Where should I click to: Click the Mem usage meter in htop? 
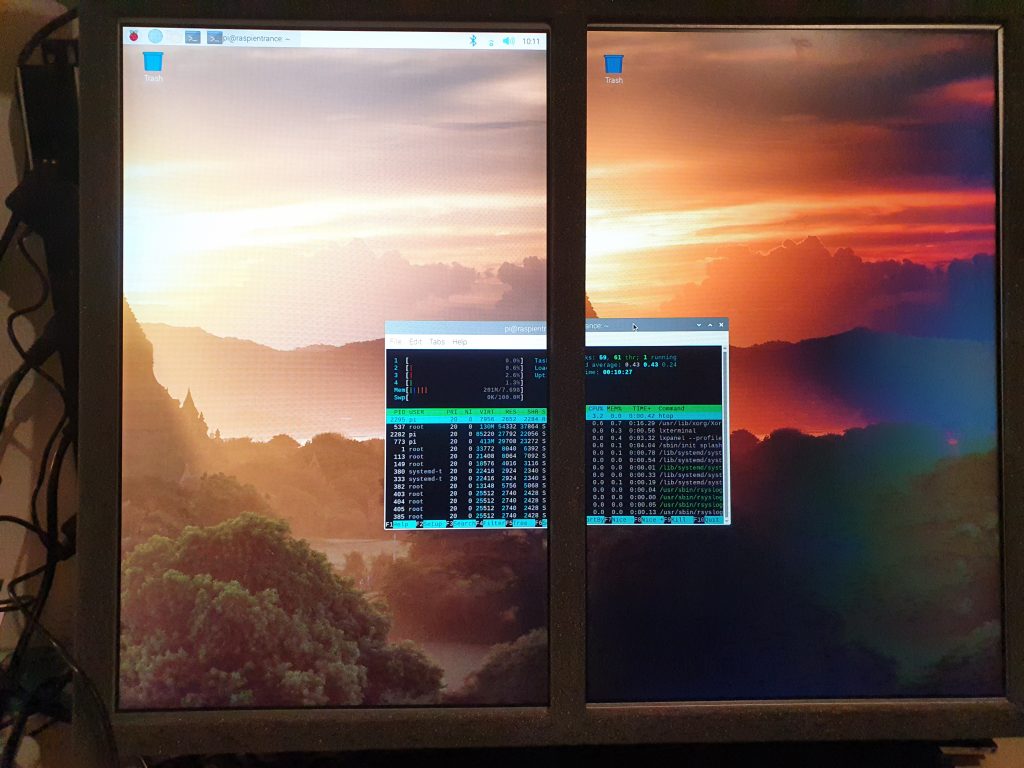coord(458,390)
